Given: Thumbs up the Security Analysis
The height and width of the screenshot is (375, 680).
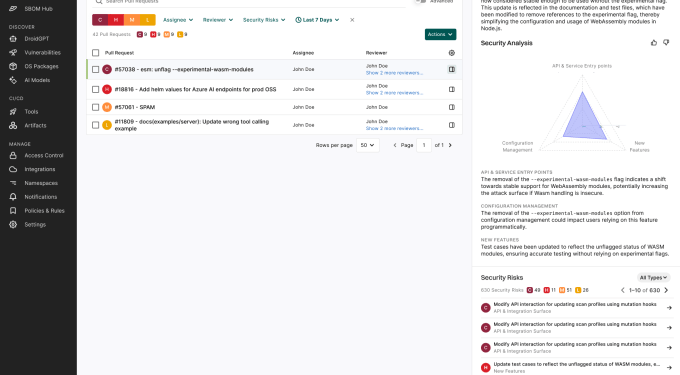Looking at the screenshot, I should click(654, 42).
